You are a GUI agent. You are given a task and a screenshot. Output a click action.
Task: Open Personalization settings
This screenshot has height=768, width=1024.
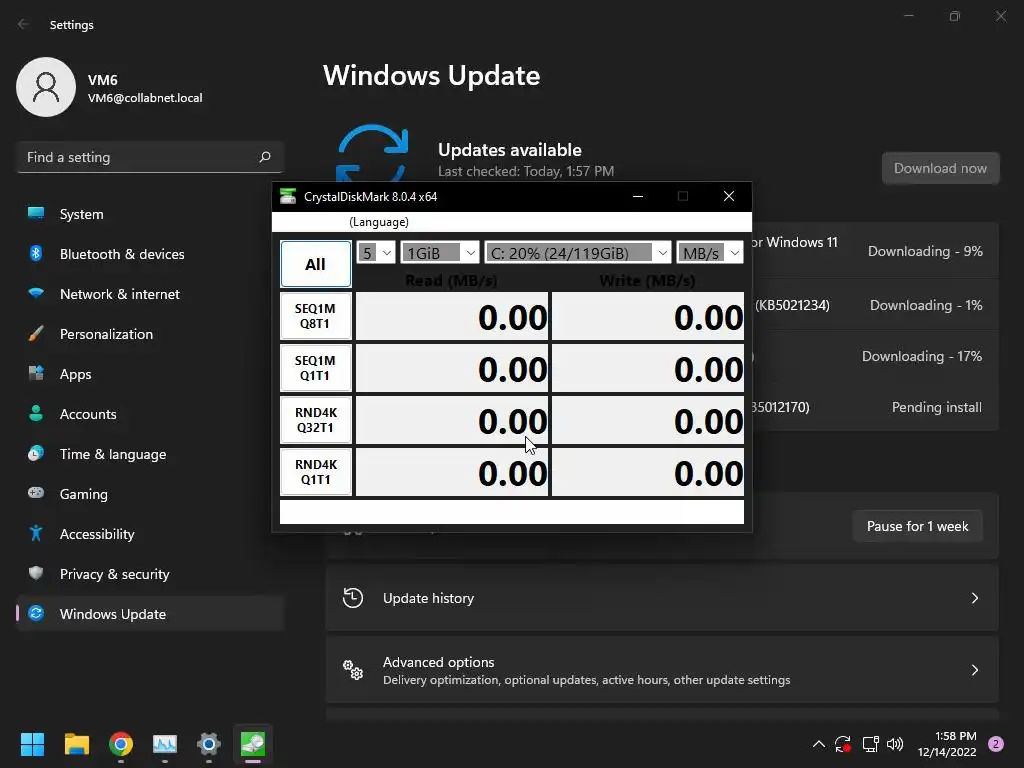(x=150, y=334)
